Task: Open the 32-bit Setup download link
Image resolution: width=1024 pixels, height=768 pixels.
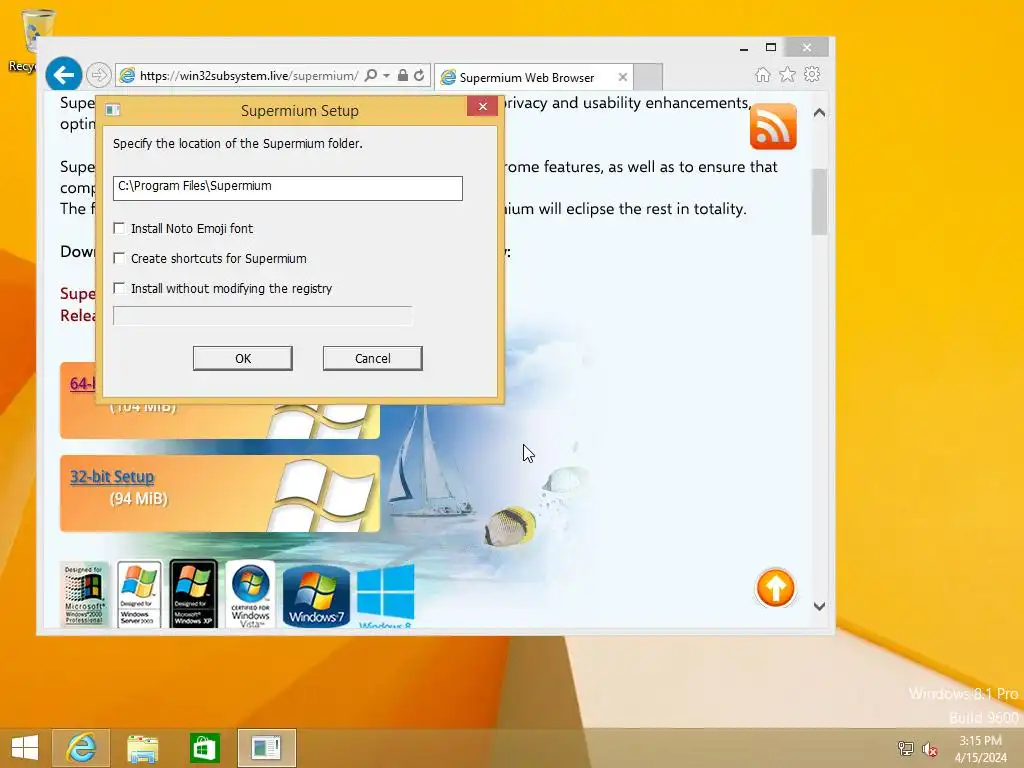Action: tap(112, 477)
